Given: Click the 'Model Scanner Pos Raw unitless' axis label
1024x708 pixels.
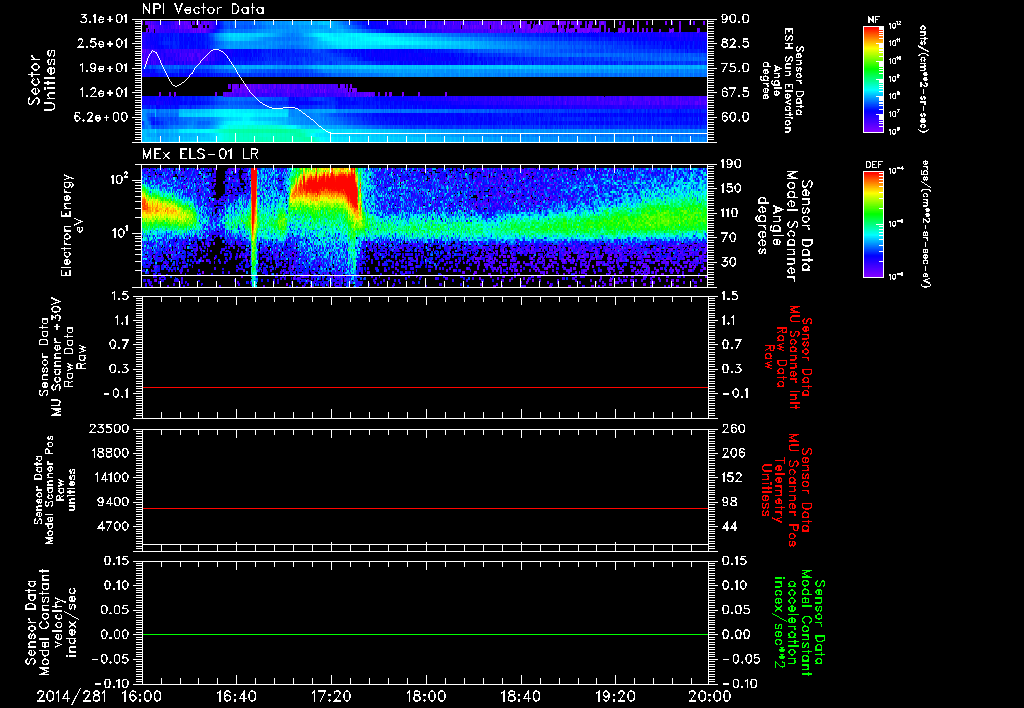Looking at the screenshot, I should (x=55, y=490).
